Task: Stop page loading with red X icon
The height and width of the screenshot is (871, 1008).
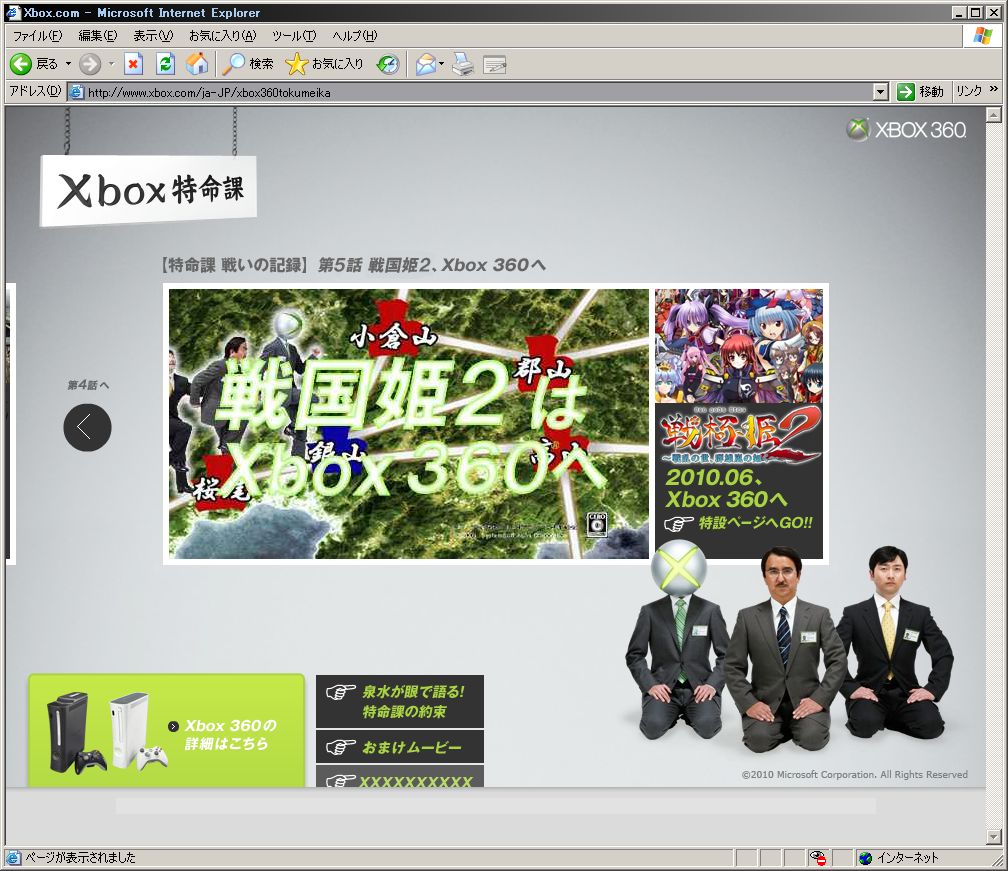Action: pyautogui.click(x=133, y=64)
